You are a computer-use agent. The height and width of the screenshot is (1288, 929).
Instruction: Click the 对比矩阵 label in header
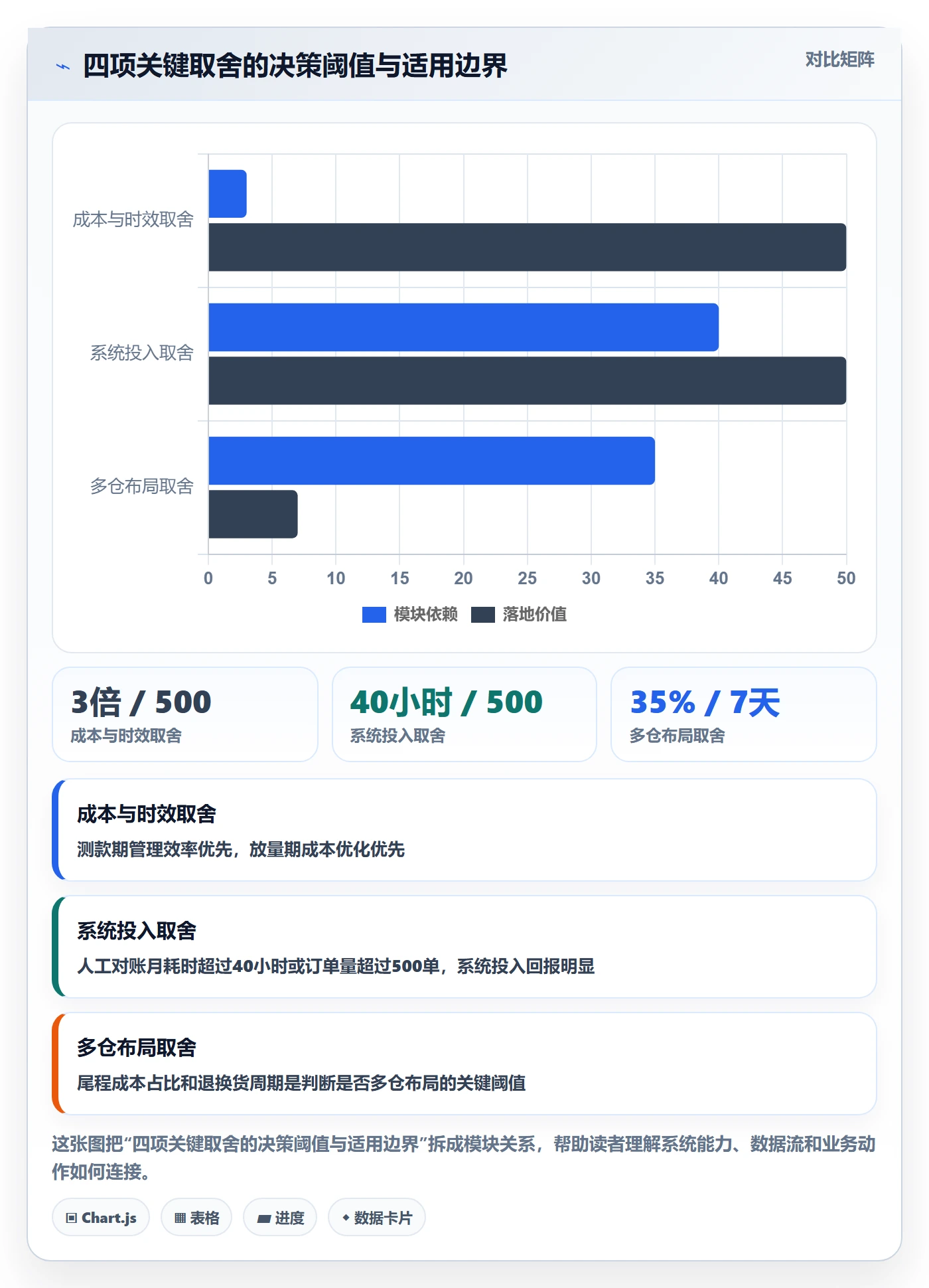click(x=839, y=60)
